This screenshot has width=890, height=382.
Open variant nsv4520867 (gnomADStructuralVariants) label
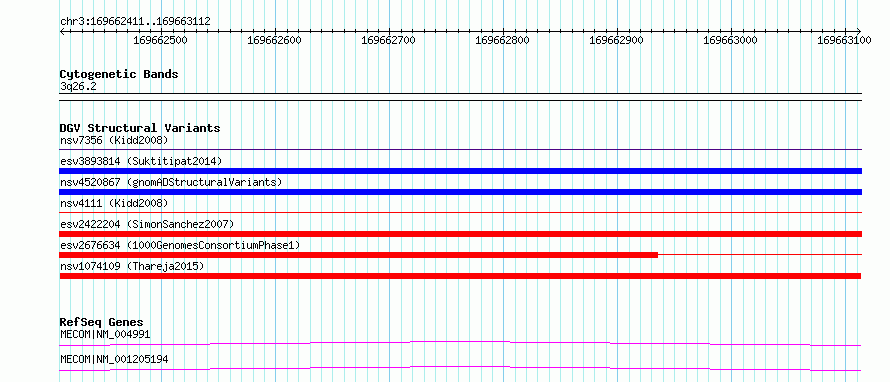pyautogui.click(x=171, y=182)
